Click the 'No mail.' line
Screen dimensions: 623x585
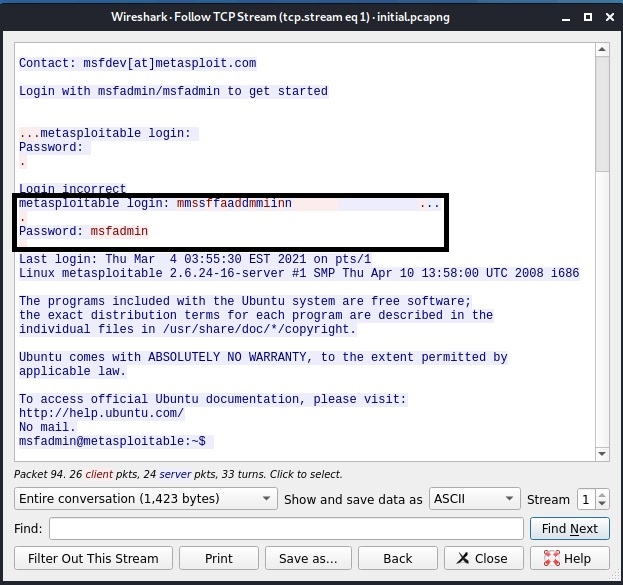(47, 427)
